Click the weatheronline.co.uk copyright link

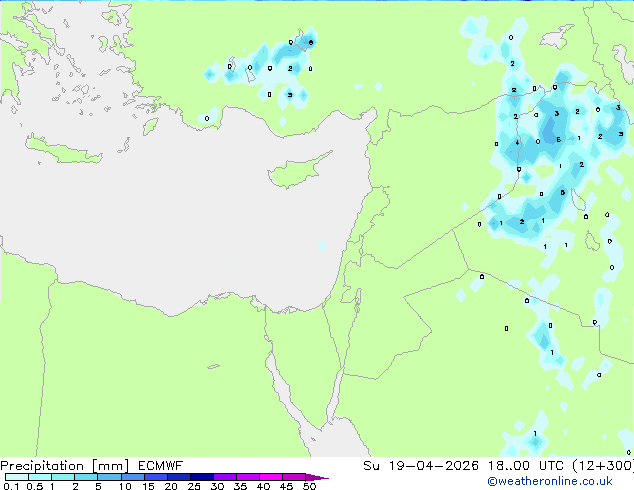(550, 481)
